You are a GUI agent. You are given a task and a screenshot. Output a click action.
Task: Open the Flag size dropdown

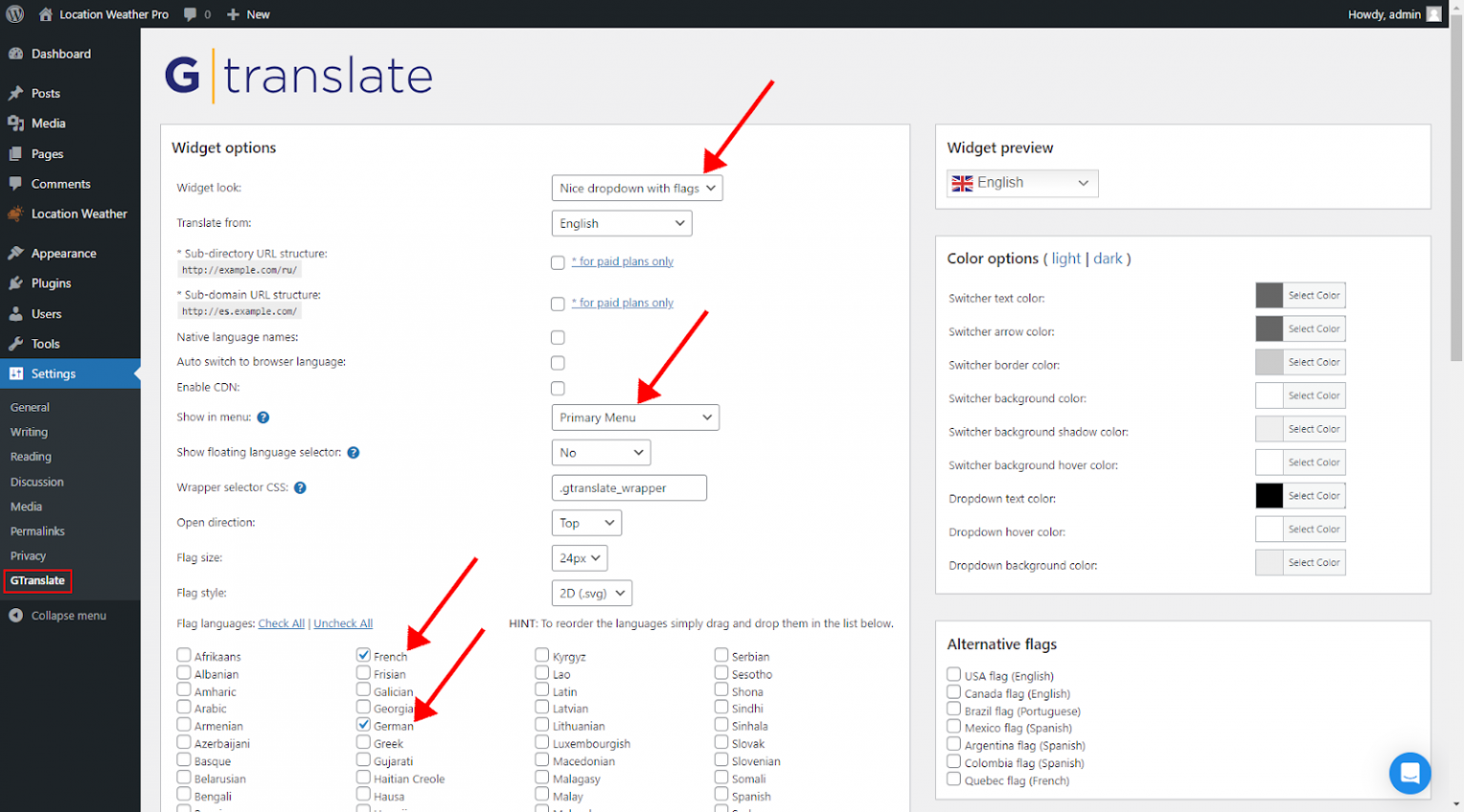(579, 558)
